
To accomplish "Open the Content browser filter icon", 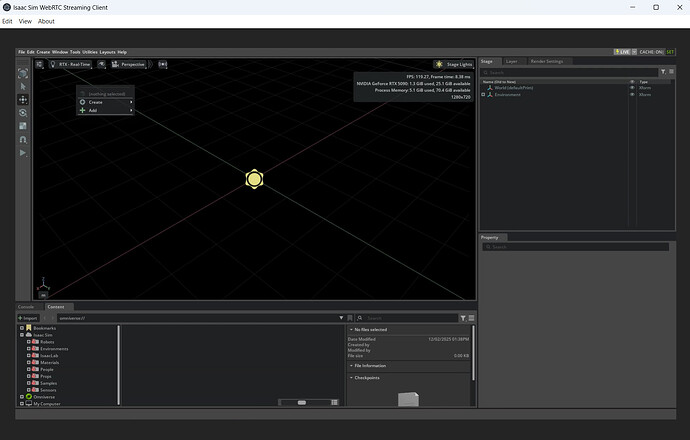I will tap(463, 318).
